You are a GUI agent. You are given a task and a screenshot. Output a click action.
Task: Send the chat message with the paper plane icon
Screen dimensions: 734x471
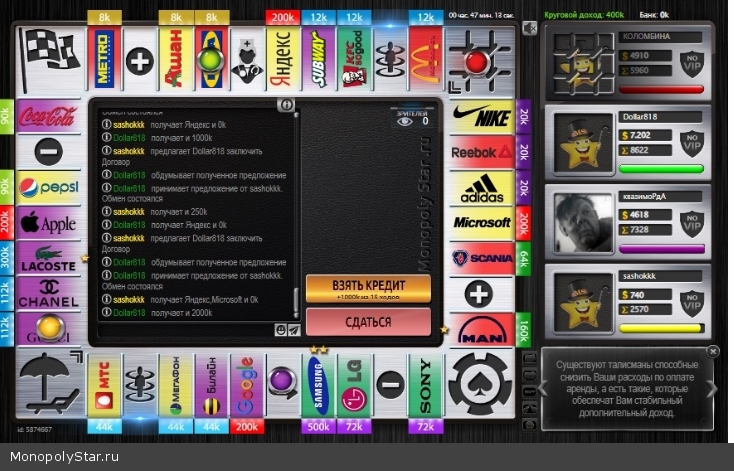click(294, 330)
